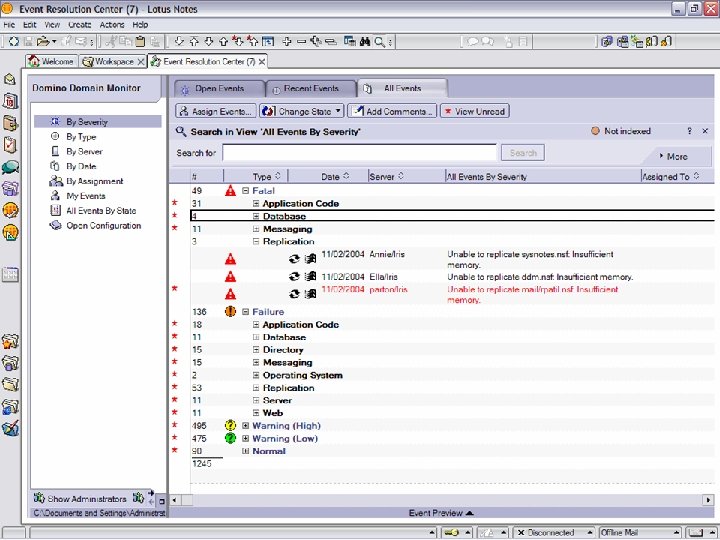
Task: Click the magnifier search toolbar icon
Action: coord(379,42)
